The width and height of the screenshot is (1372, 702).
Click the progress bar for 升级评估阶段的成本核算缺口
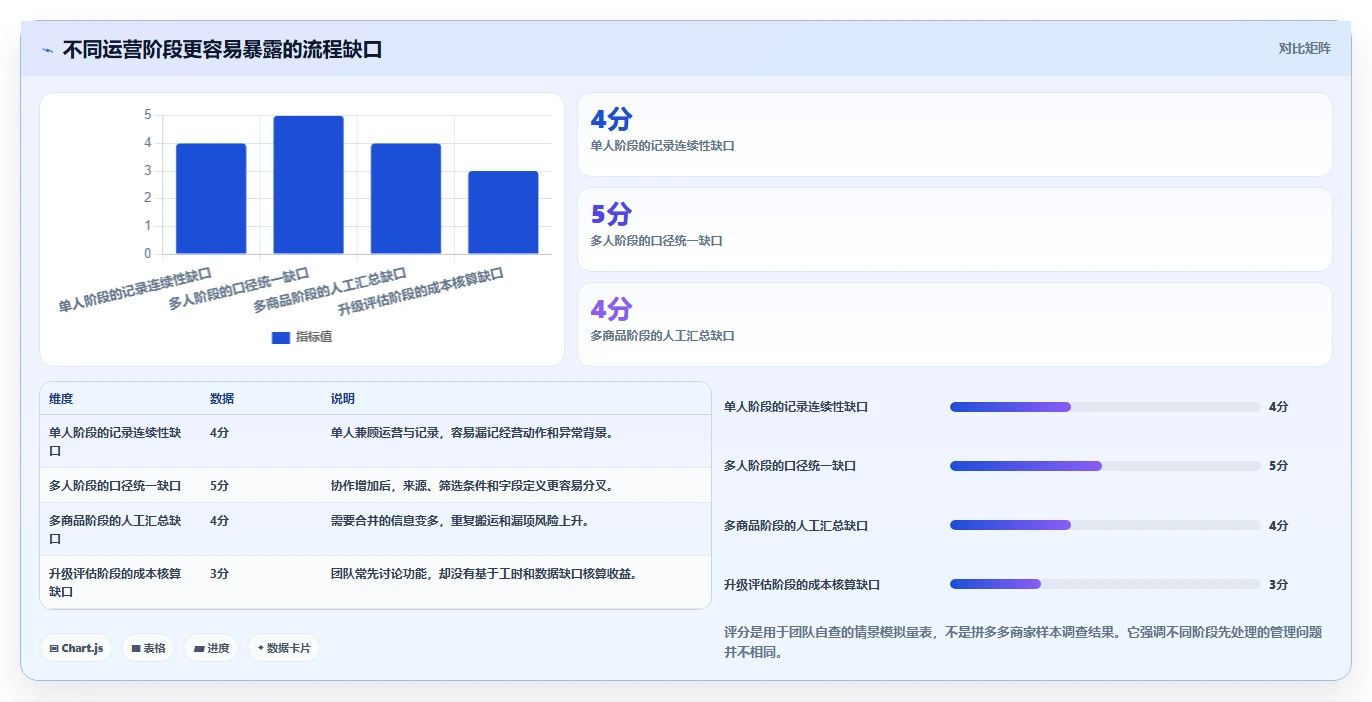[x=1105, y=584]
